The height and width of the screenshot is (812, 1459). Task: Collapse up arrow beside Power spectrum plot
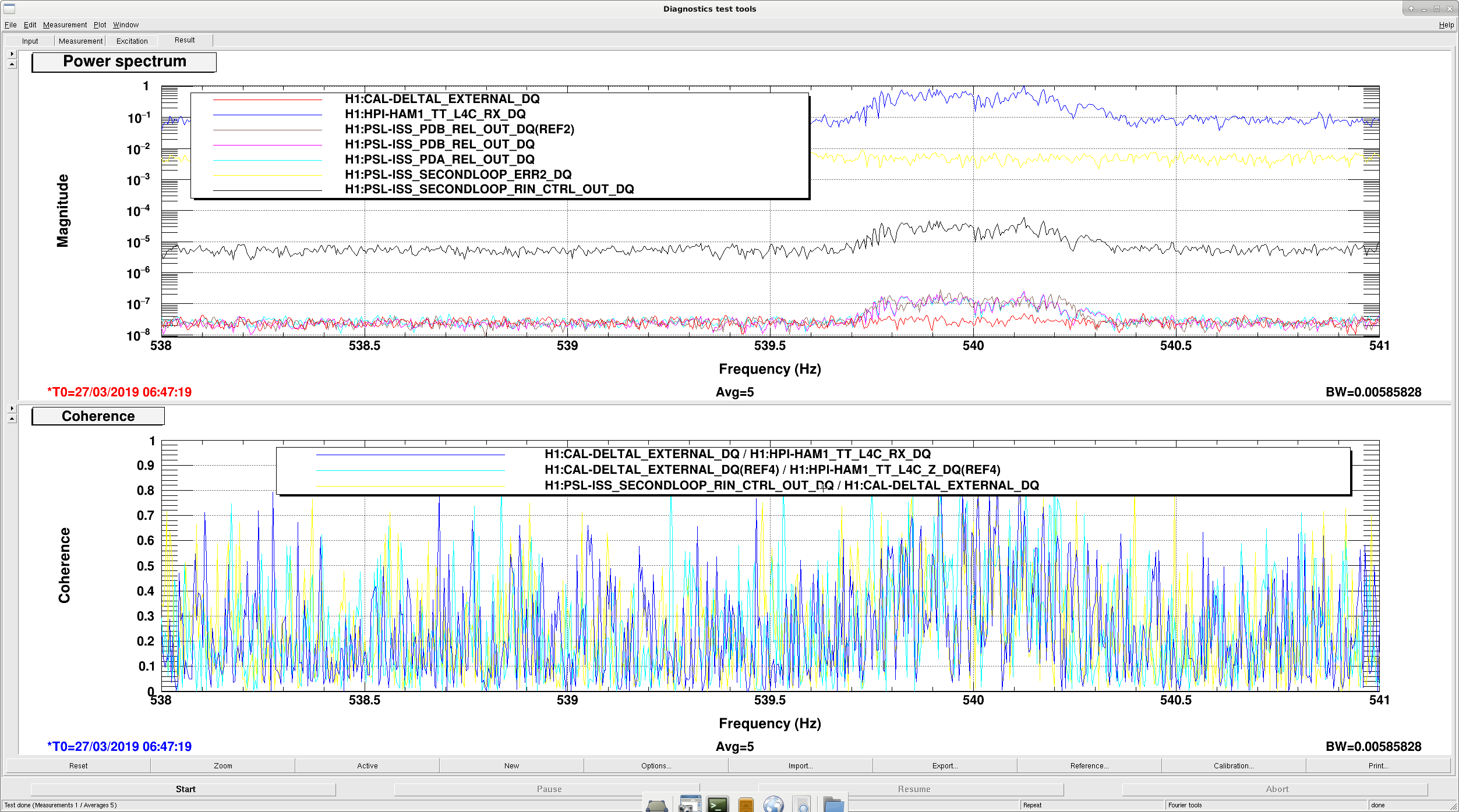(x=12, y=64)
